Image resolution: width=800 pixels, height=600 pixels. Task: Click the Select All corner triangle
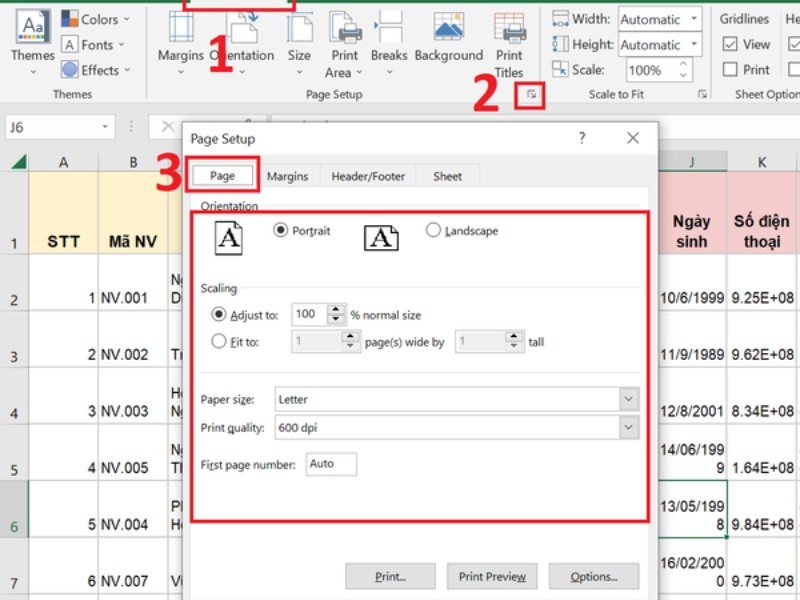(x=19, y=162)
